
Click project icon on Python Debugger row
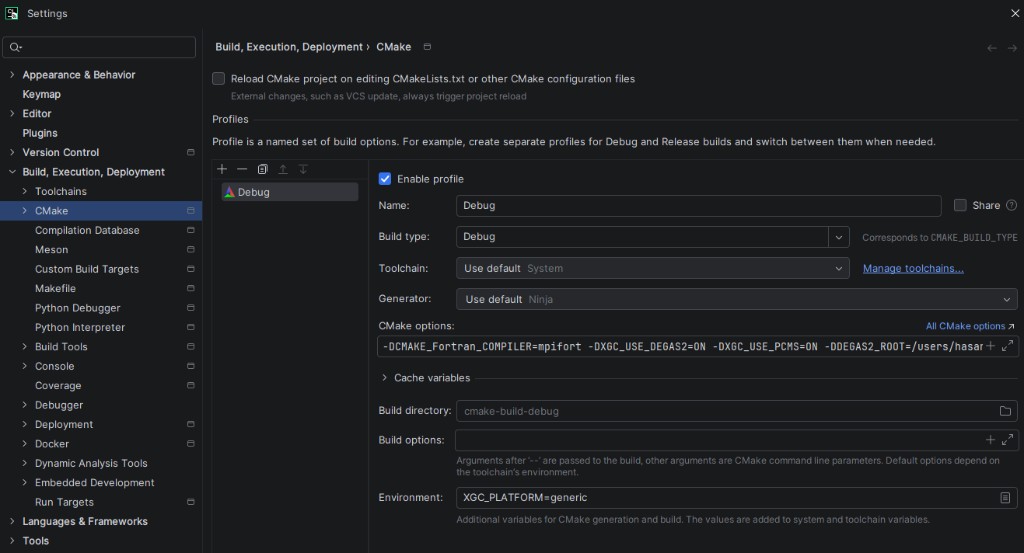191,308
